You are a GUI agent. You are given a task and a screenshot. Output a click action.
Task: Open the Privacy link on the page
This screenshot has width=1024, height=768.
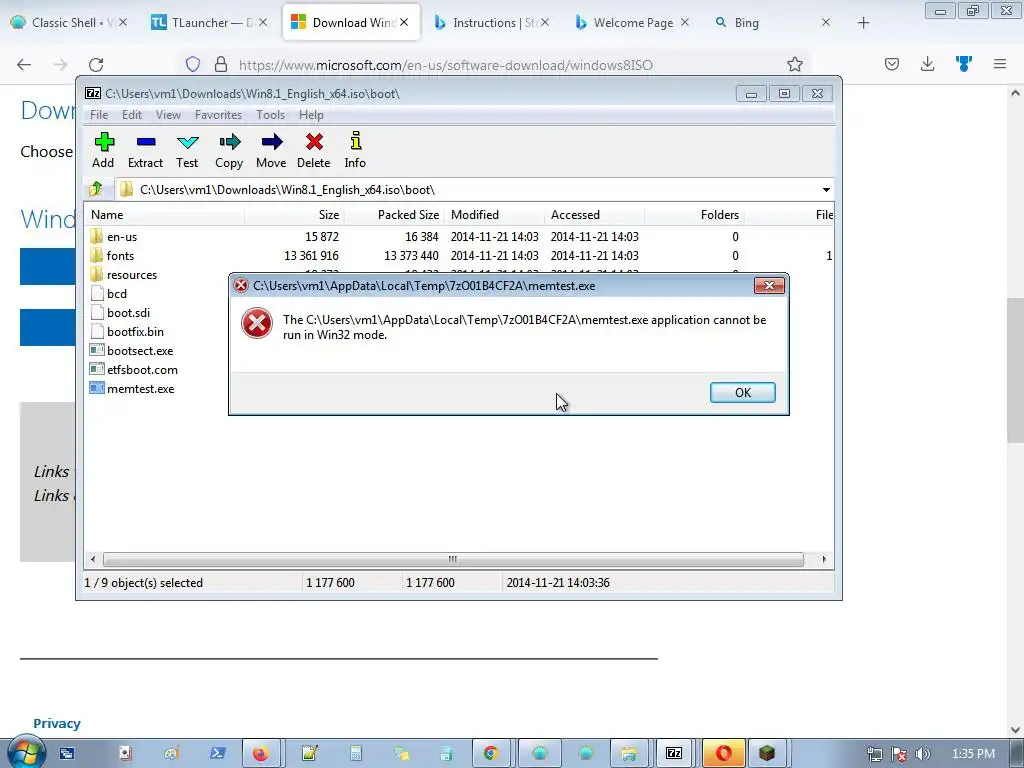pyautogui.click(x=57, y=723)
